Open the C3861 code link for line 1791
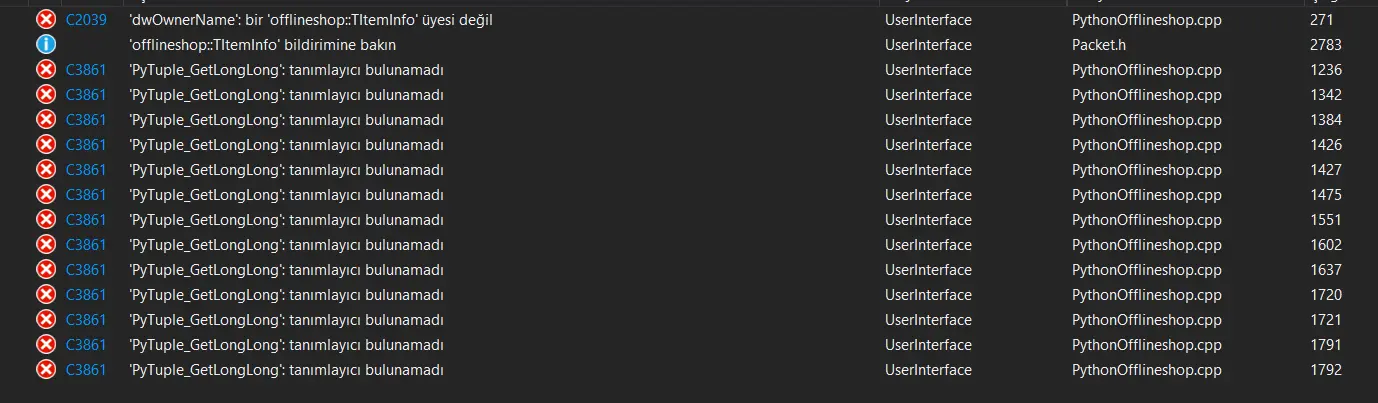Image resolution: width=1378 pixels, height=403 pixels. point(86,345)
